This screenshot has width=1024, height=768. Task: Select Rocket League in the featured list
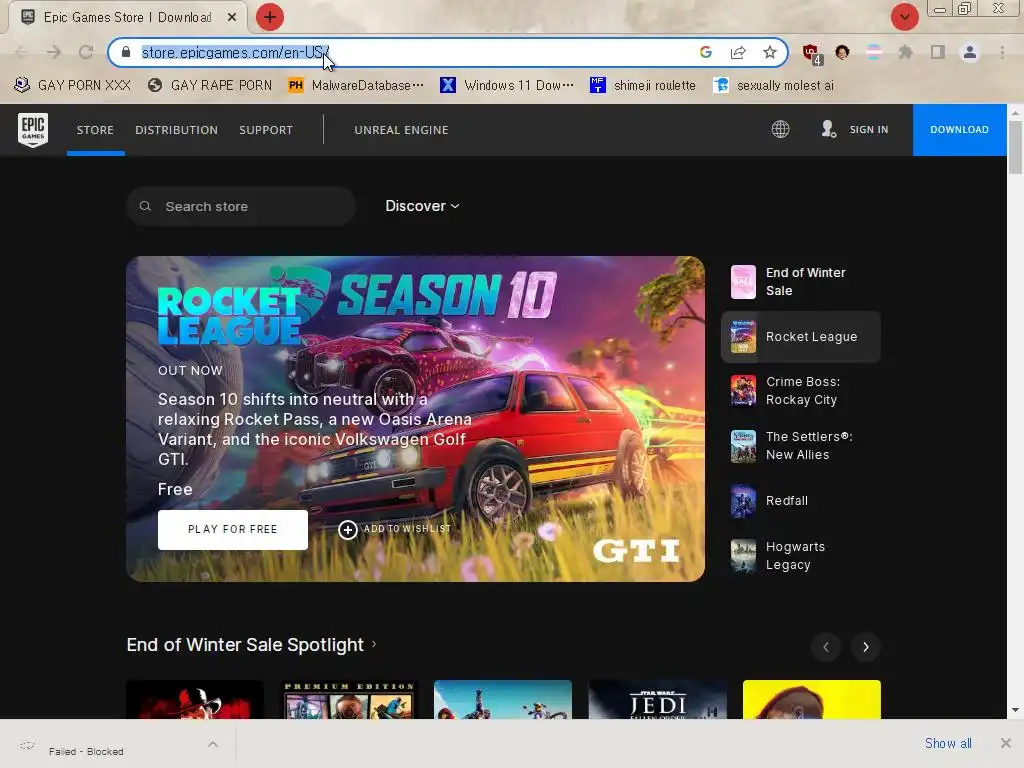coord(801,336)
